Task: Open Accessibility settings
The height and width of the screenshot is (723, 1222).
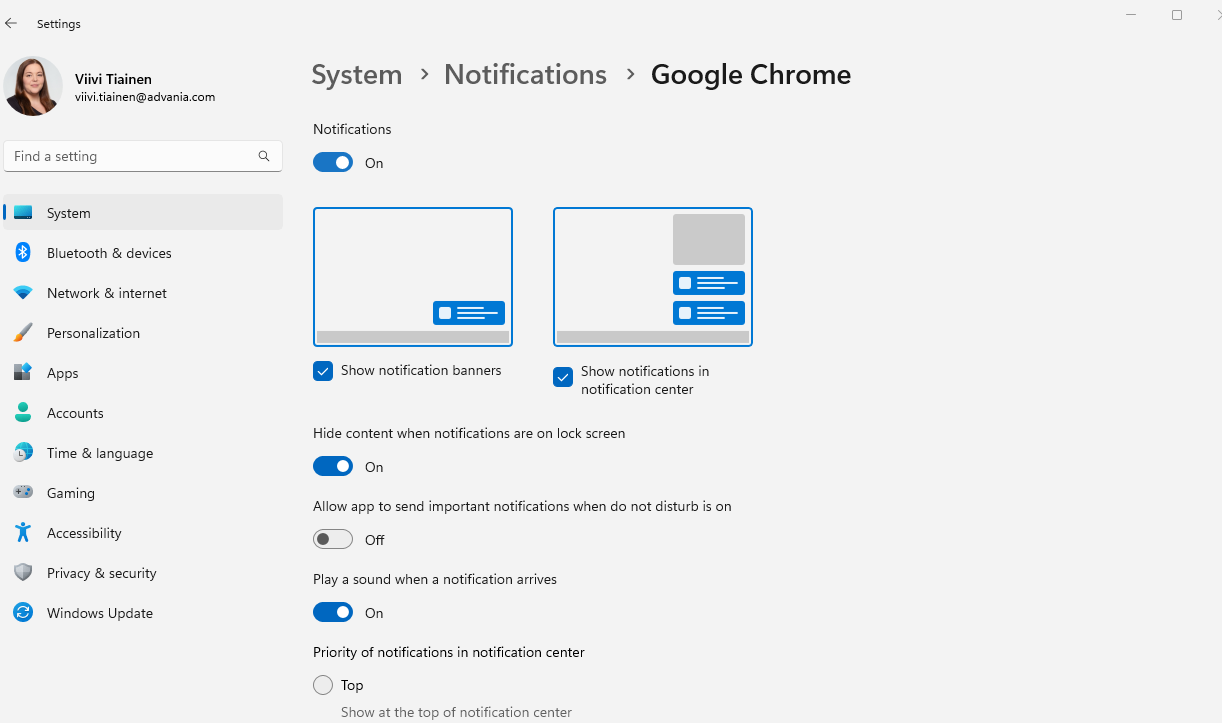Action: [x=143, y=533]
